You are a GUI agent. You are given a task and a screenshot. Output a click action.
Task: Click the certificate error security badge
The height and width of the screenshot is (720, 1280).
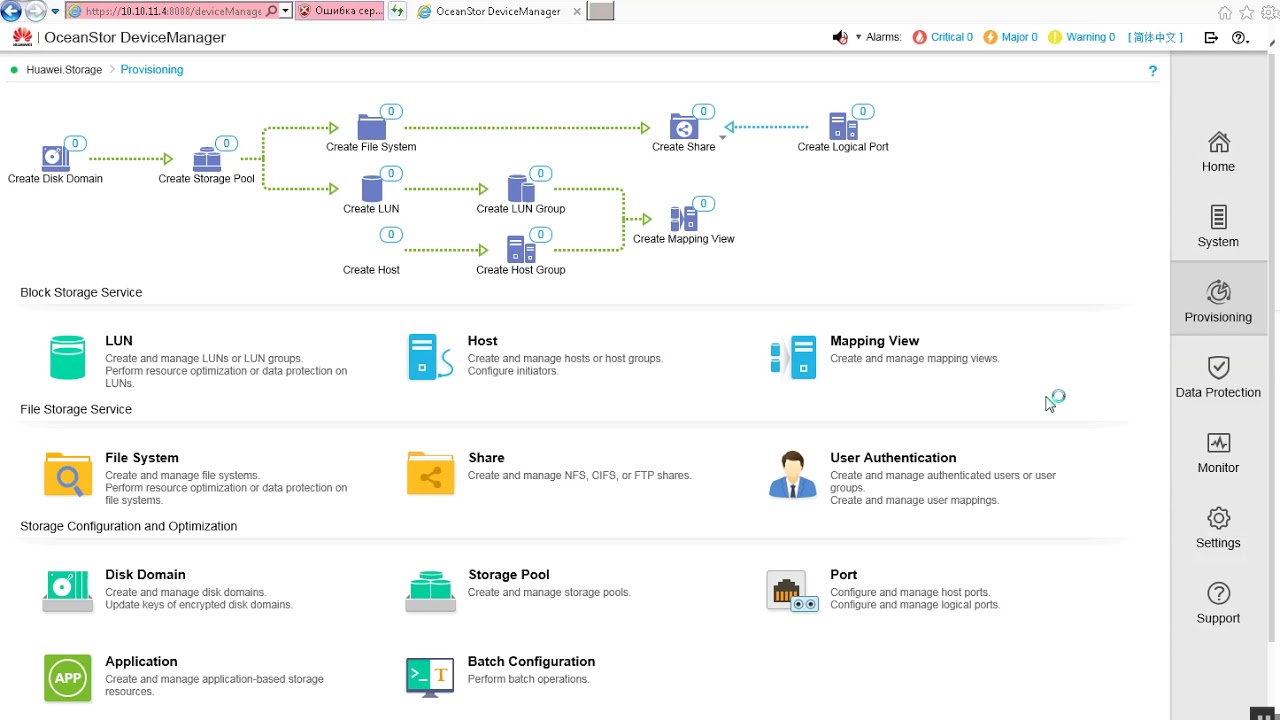(340, 11)
